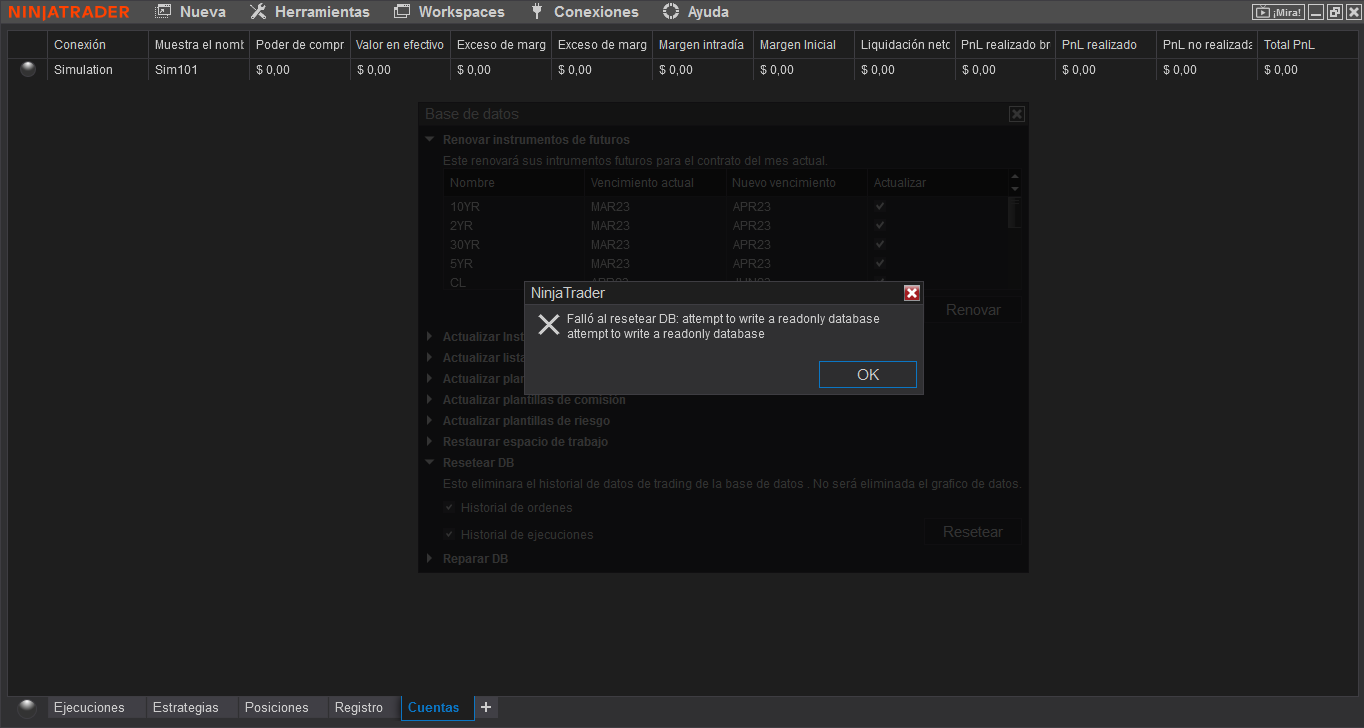Click the Valor en efectivo column header
The width and height of the screenshot is (1364, 728).
coord(400,45)
